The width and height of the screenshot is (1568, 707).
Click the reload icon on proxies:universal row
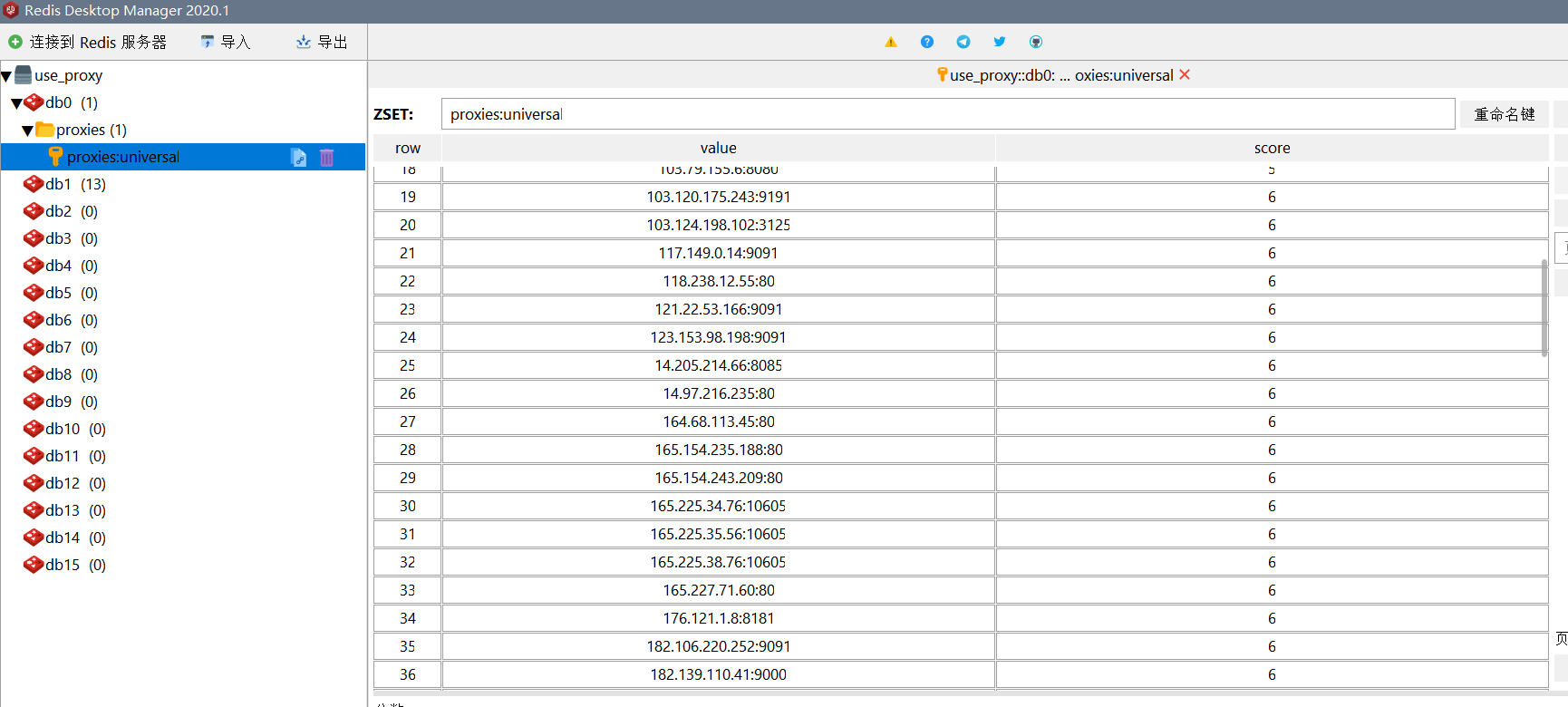(298, 157)
